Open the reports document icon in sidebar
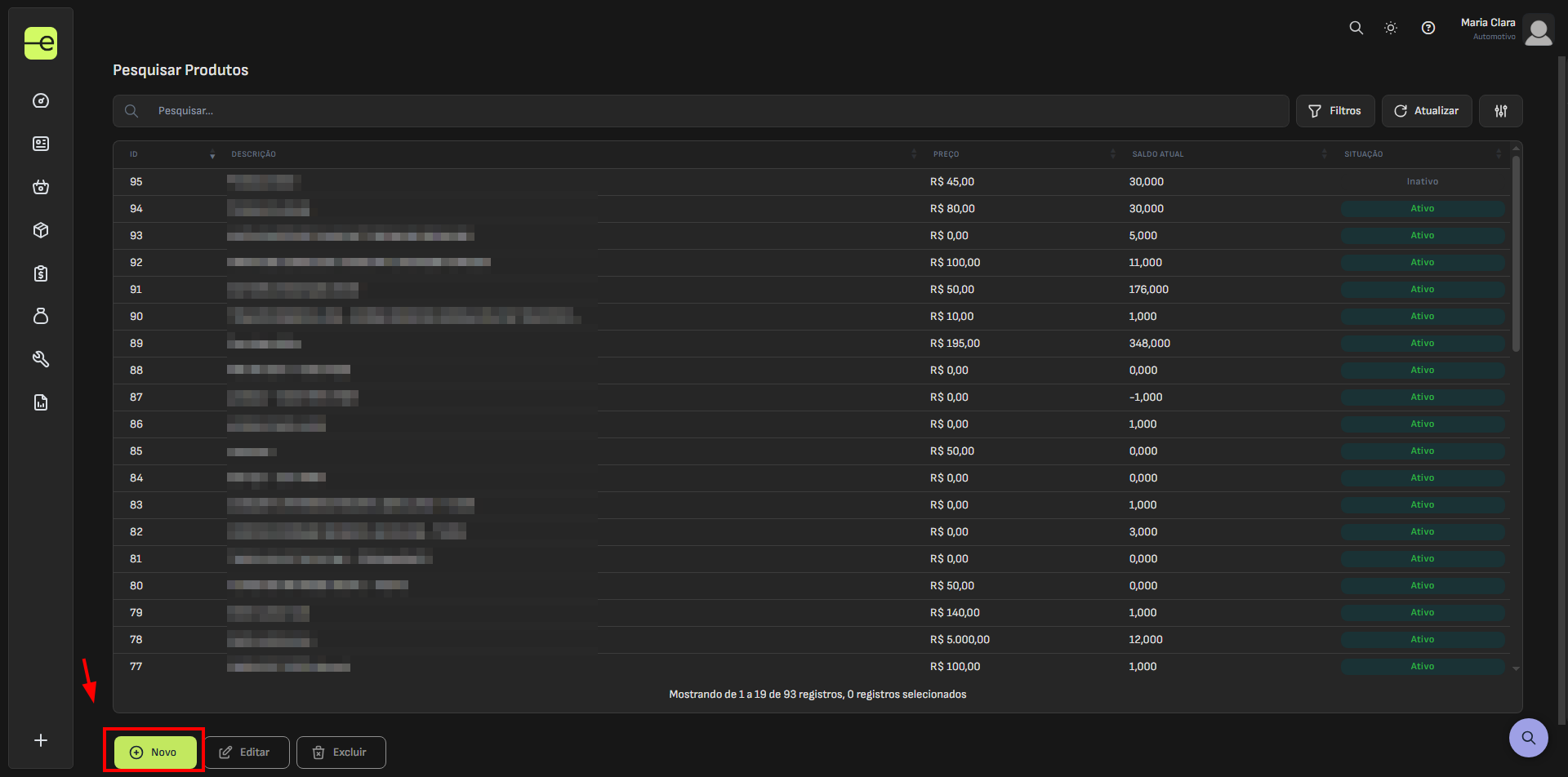Image resolution: width=1568 pixels, height=777 pixels. coord(41,402)
